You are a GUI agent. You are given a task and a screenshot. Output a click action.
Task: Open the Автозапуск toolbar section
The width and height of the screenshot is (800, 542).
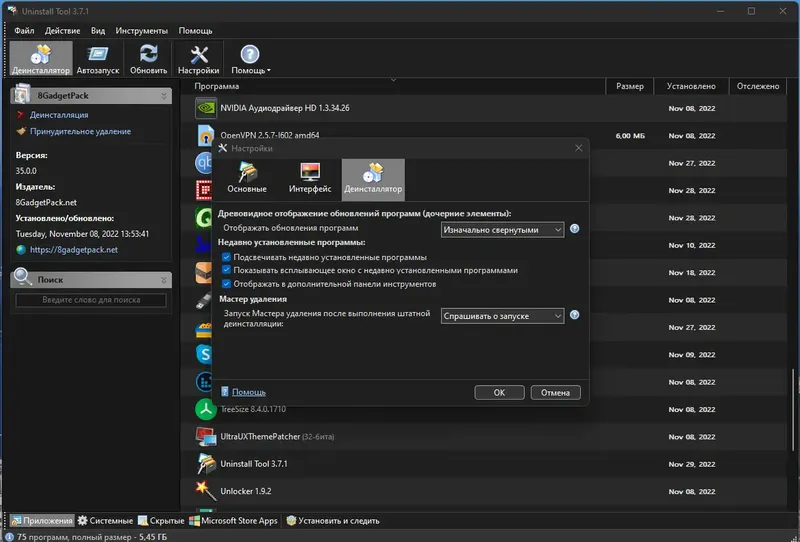[97, 59]
